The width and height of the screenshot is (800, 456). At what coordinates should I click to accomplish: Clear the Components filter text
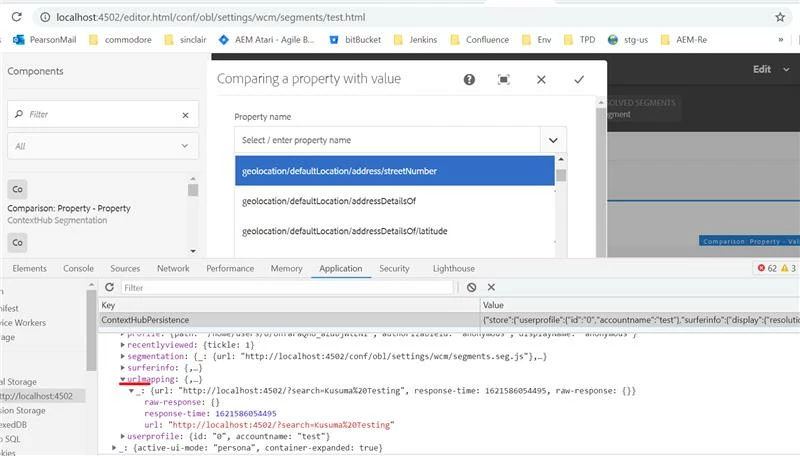point(185,115)
